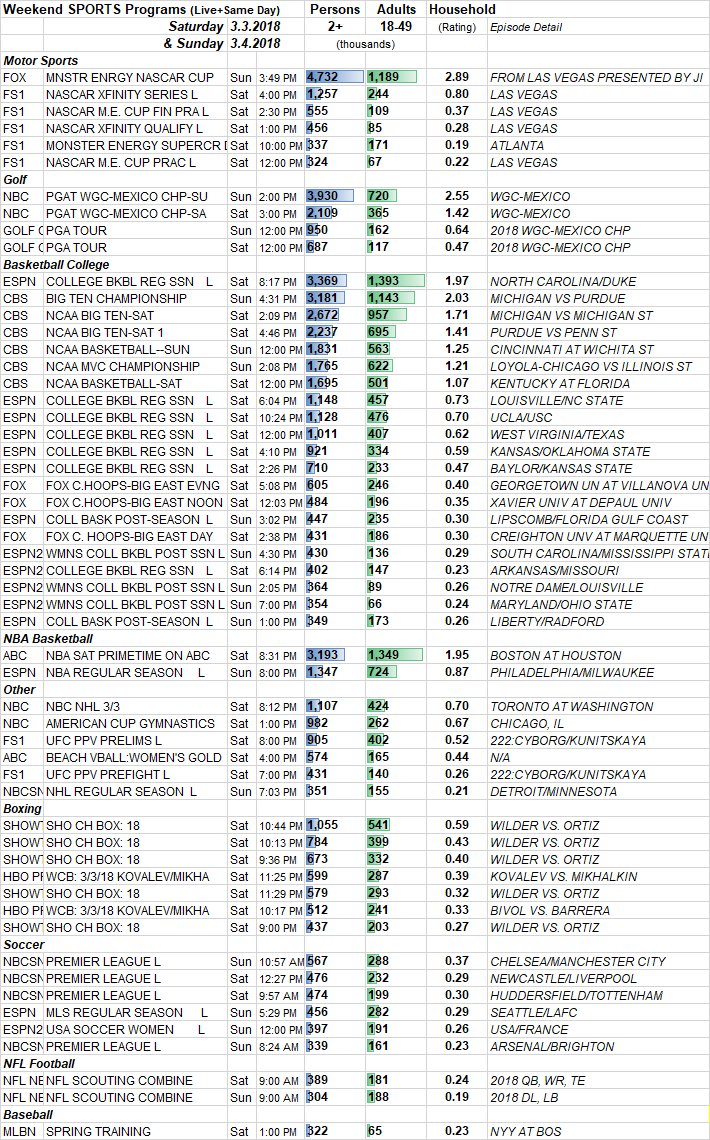Click the 'Soccer' section heading

click(x=24, y=944)
